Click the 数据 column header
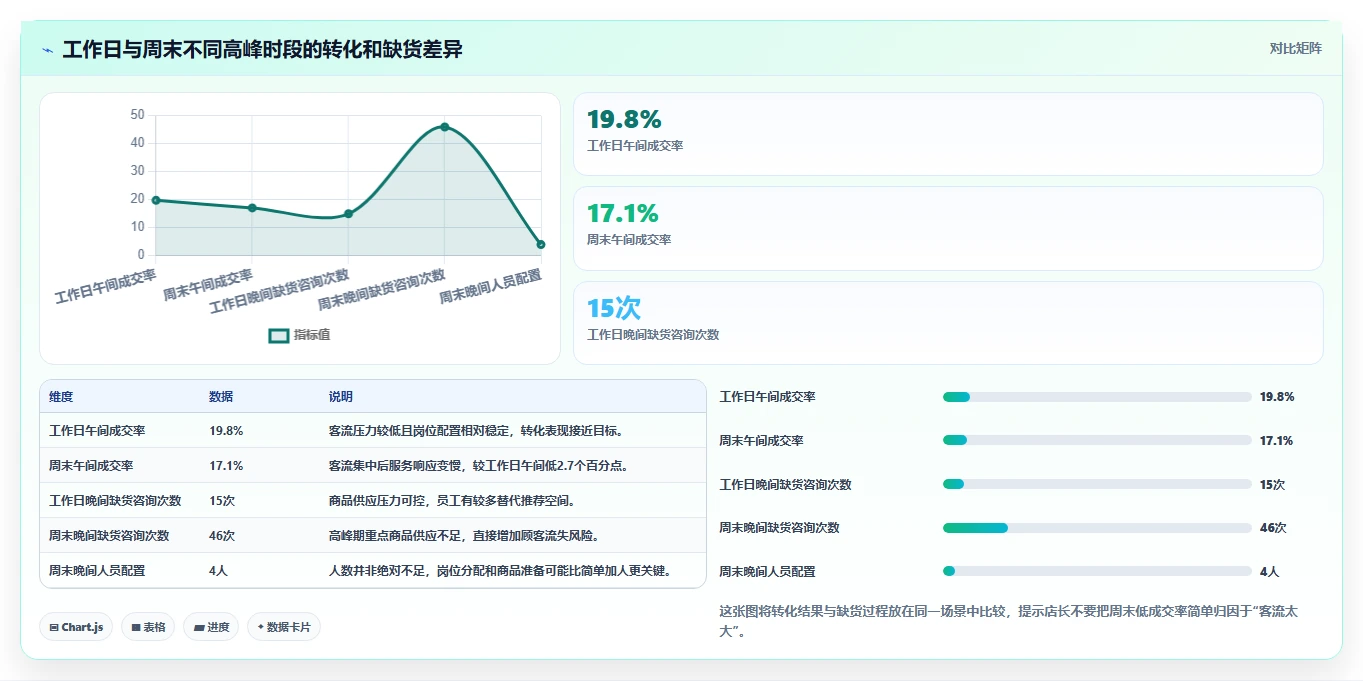 221,397
